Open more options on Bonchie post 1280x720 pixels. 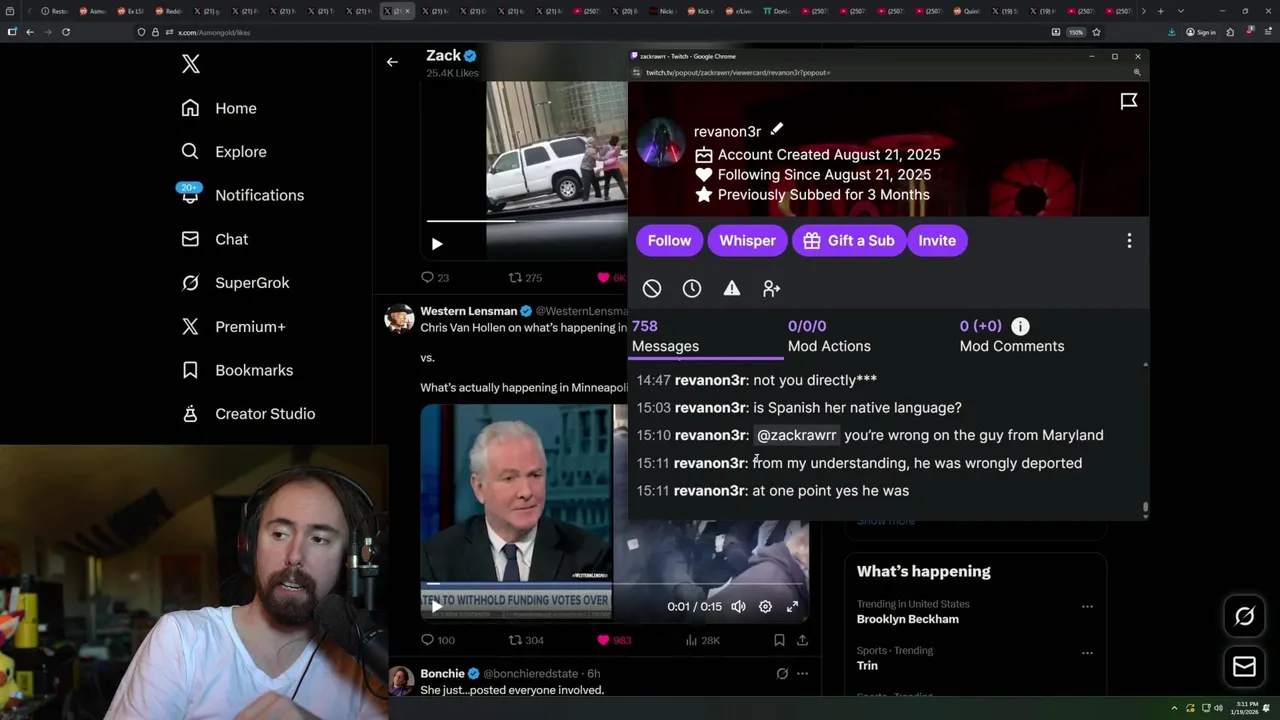(x=802, y=674)
